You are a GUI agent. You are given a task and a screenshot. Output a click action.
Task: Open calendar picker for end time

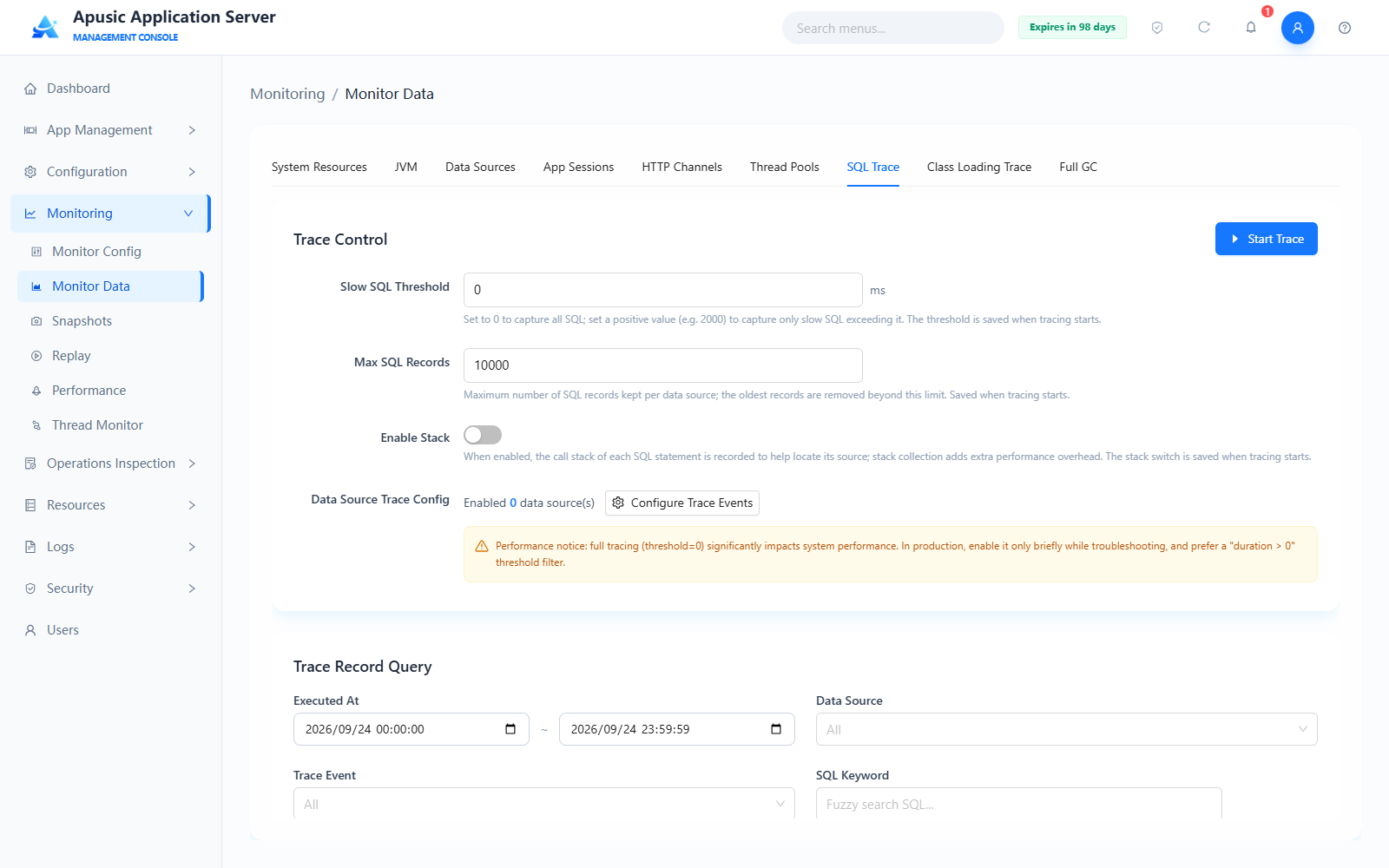click(776, 729)
